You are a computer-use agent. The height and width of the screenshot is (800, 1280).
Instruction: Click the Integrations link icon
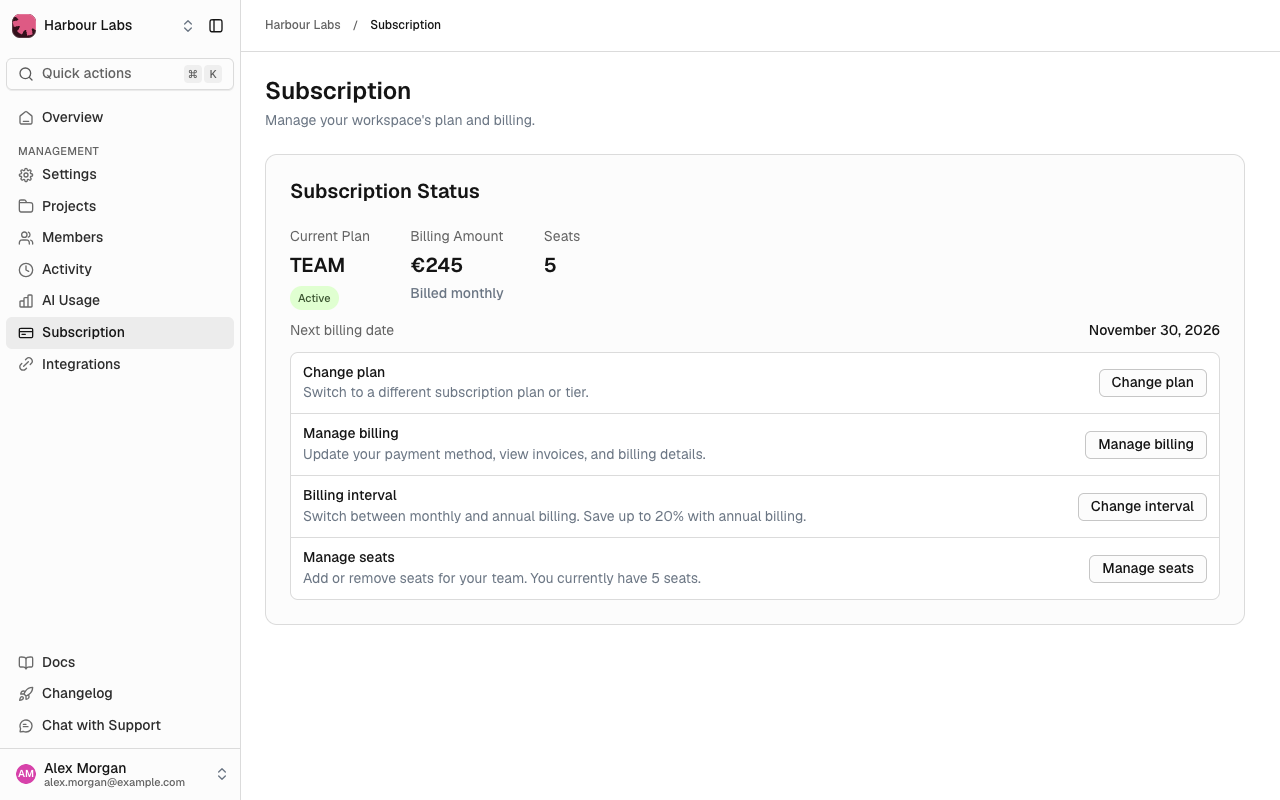click(x=26, y=365)
